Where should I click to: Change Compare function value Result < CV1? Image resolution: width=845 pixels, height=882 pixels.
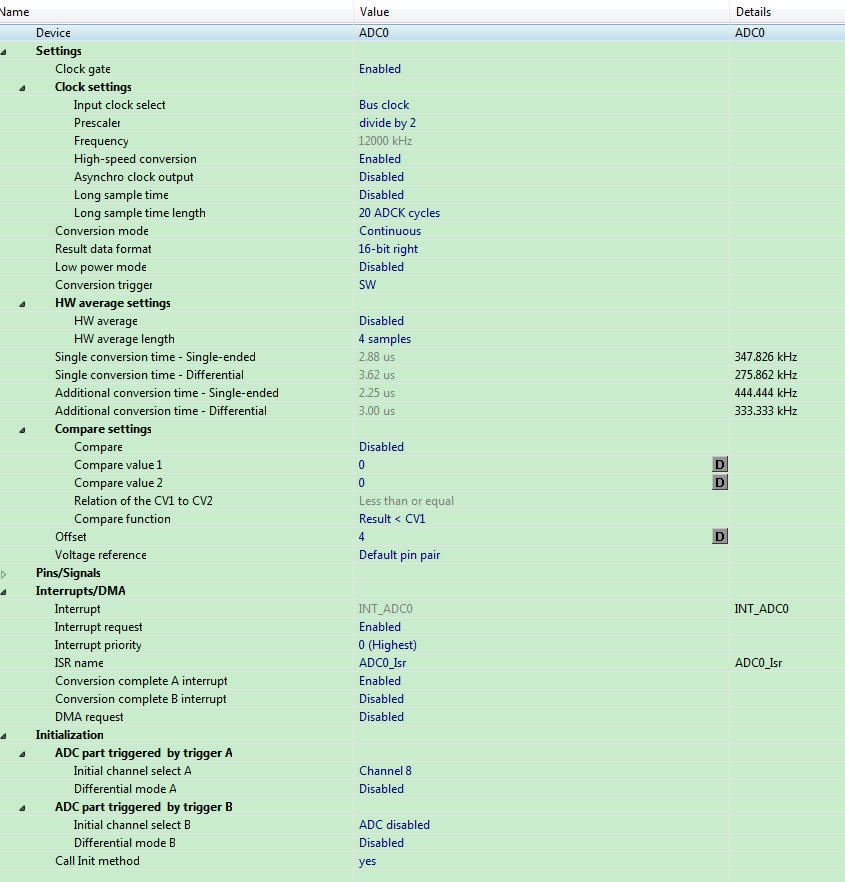click(392, 519)
